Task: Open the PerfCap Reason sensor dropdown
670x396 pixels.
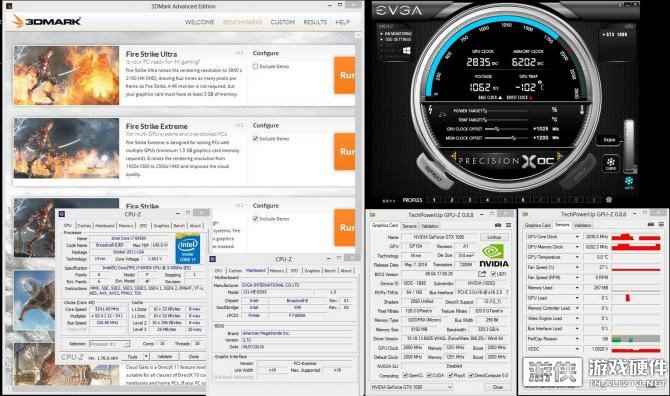Action: (577, 339)
